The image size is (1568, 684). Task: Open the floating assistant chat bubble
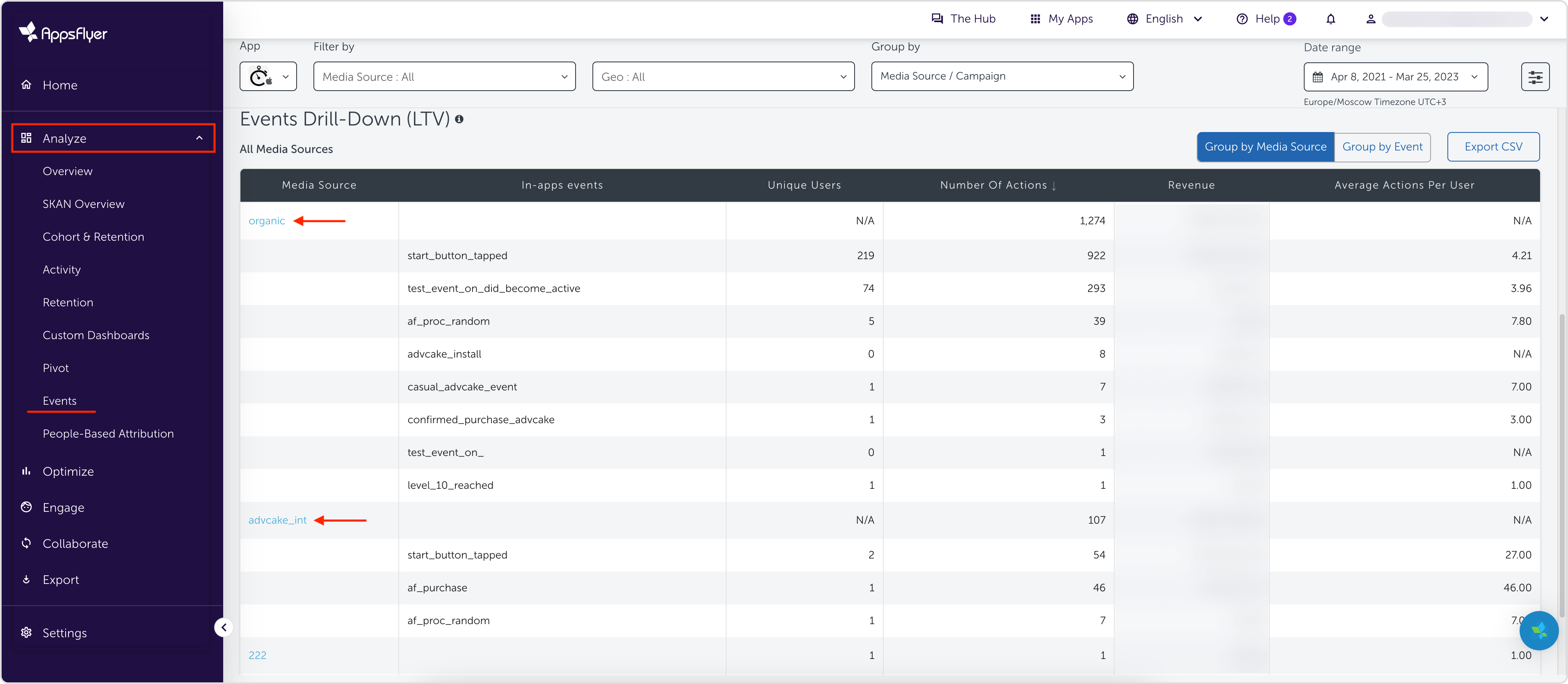(1538, 630)
